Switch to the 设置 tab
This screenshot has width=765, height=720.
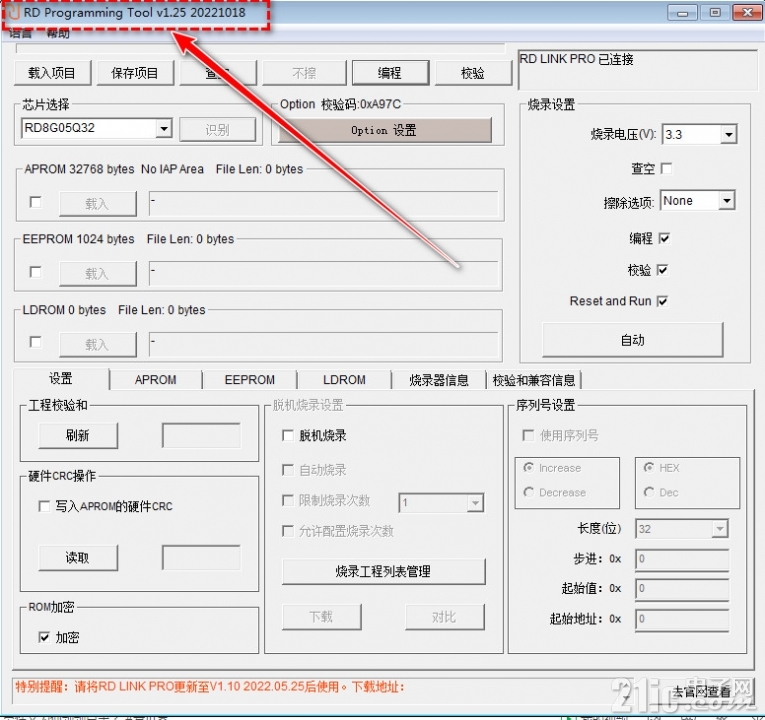(61, 379)
